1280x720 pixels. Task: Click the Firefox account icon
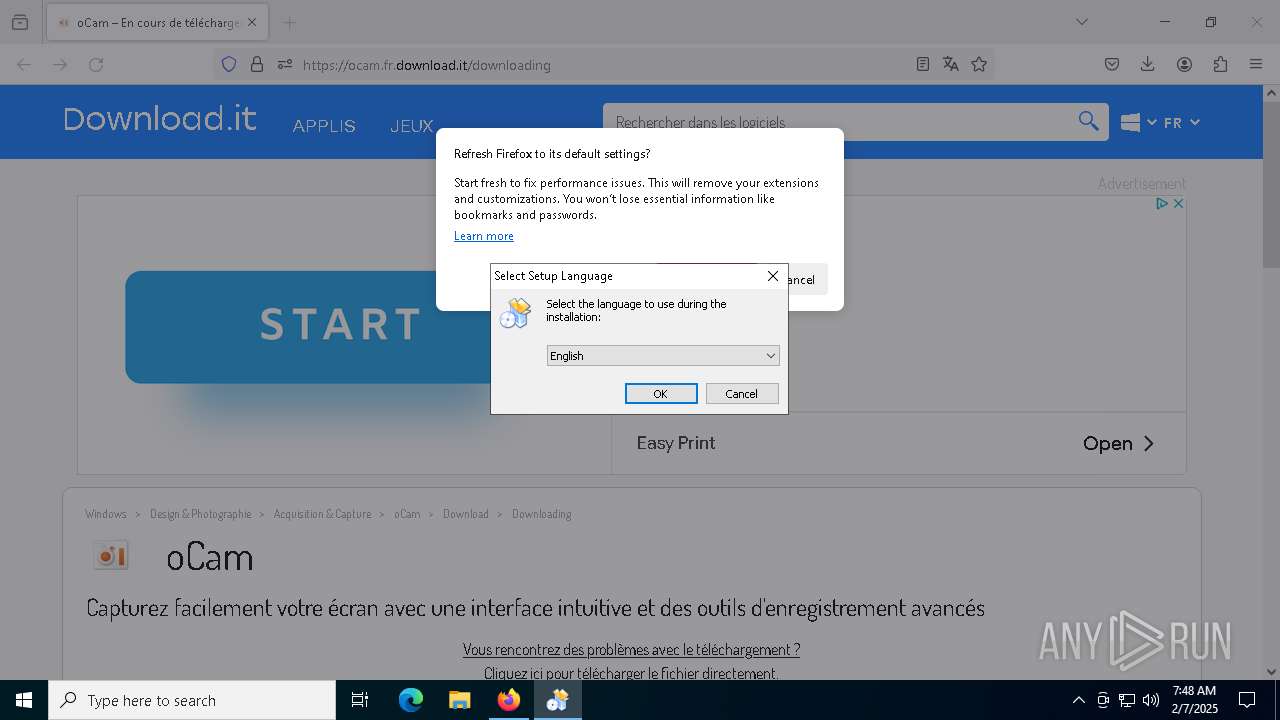click(x=1184, y=64)
